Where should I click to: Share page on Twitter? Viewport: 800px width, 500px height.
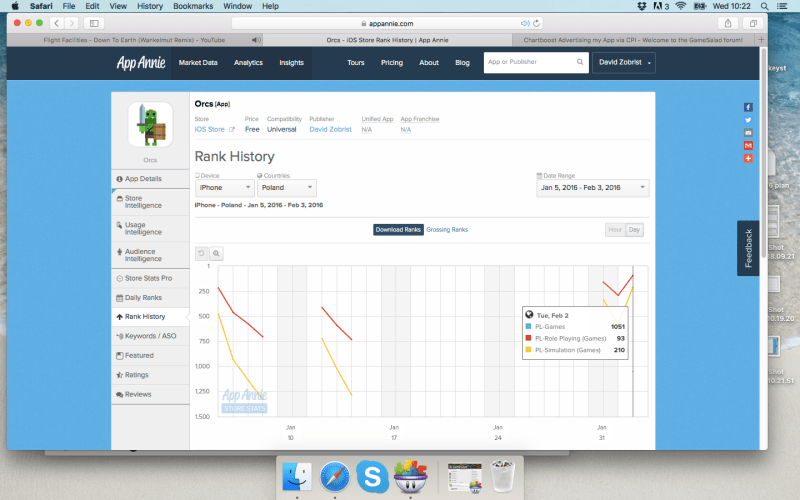748,120
